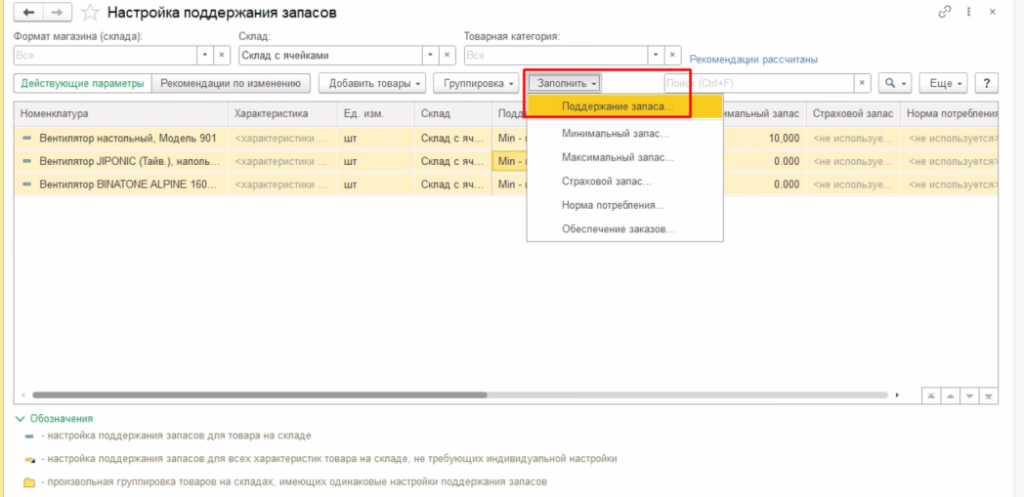Click the Рекомендации рассчитаны link

754,60
